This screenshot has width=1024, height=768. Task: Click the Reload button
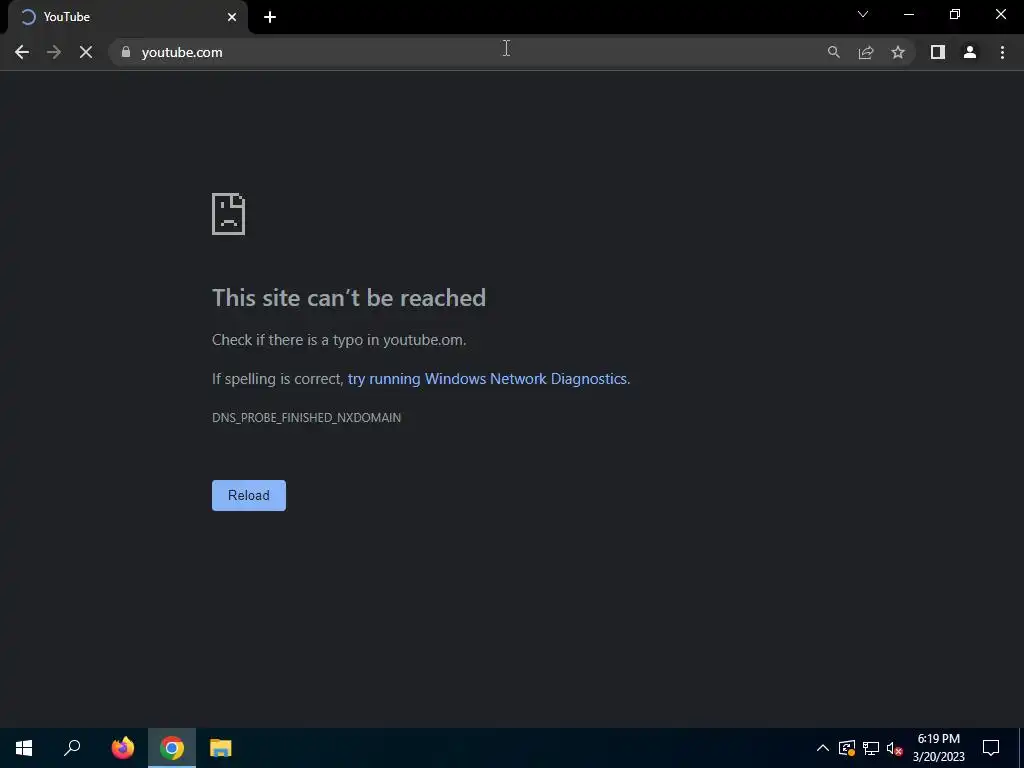[x=249, y=495]
